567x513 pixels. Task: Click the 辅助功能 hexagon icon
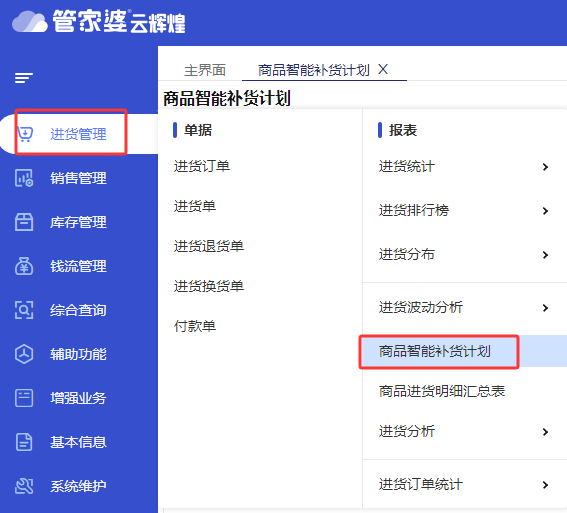(x=24, y=354)
